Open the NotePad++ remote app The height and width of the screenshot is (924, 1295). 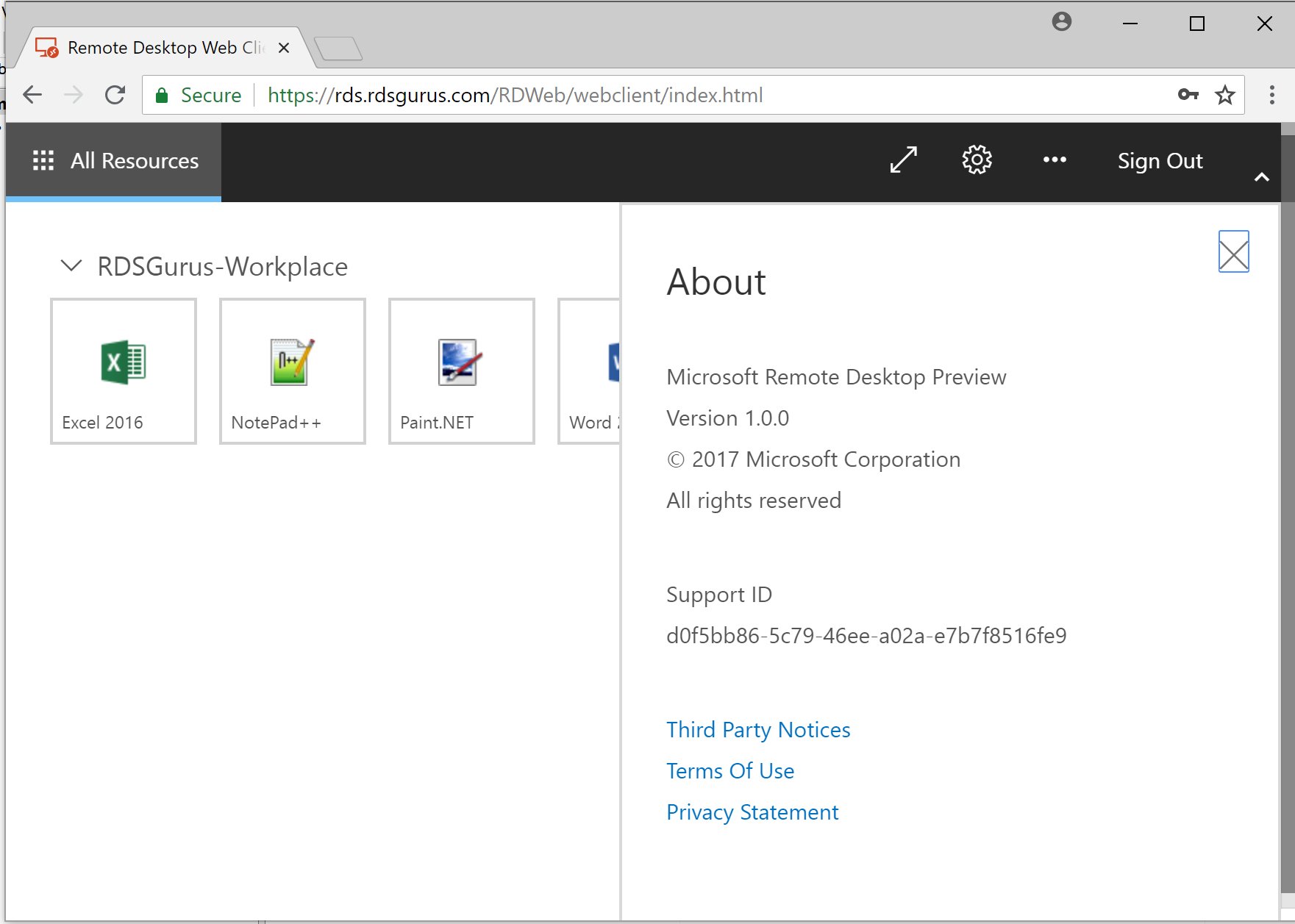[x=293, y=371]
